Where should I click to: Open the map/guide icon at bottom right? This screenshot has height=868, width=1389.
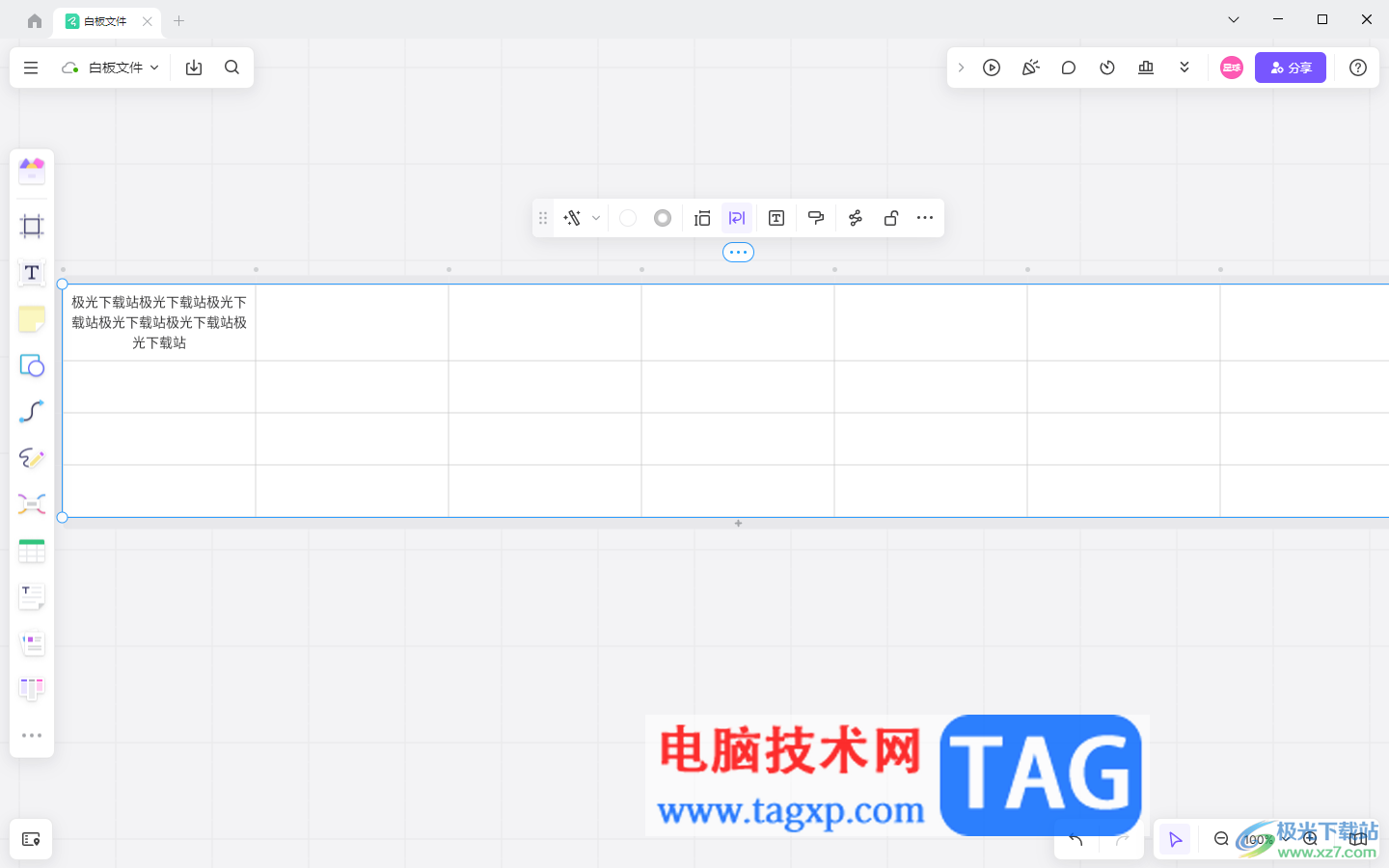(1358, 839)
